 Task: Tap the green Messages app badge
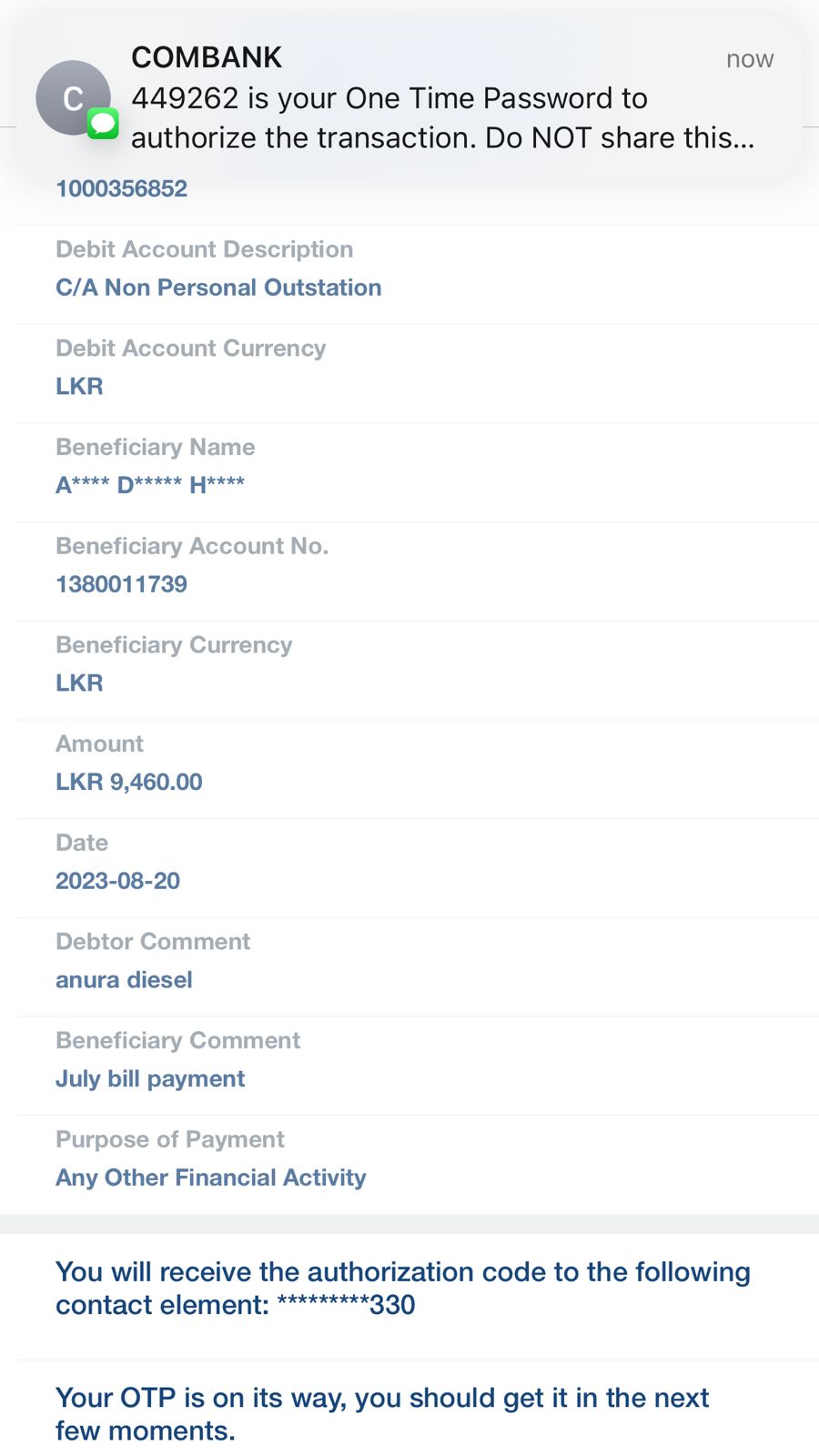pos(103,123)
